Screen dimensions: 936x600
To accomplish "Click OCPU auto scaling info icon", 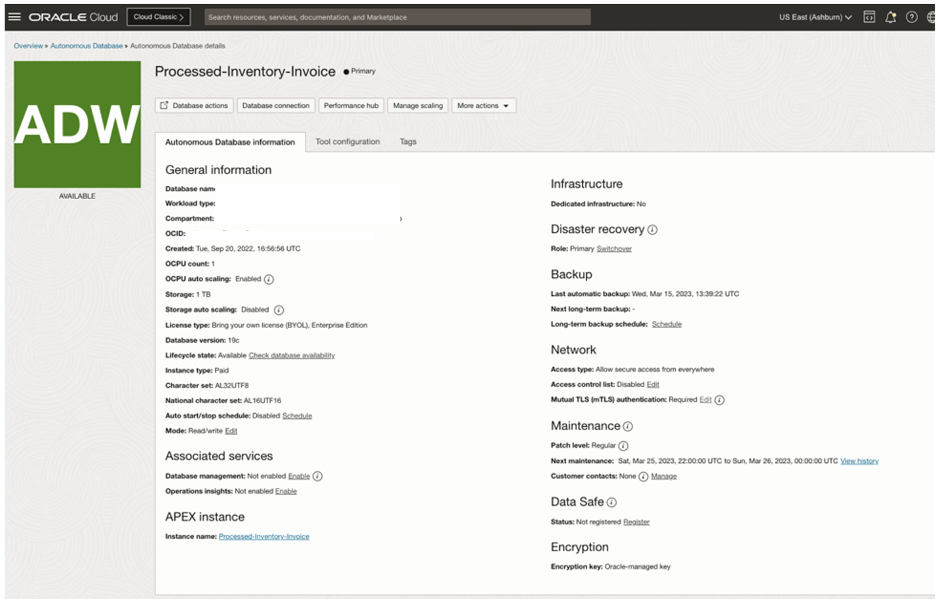I will [x=269, y=279].
